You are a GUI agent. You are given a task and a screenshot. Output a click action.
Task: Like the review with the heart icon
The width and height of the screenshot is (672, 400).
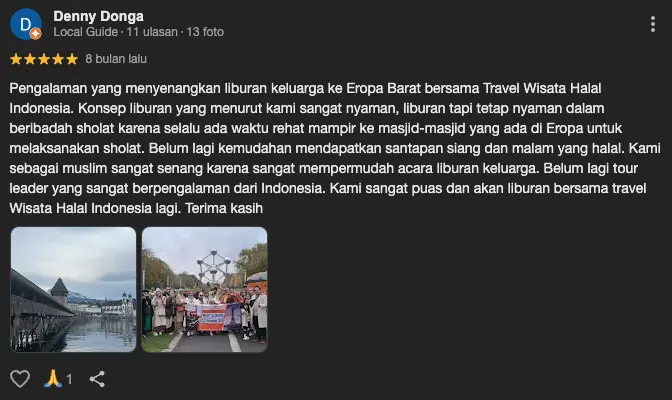tap(20, 379)
